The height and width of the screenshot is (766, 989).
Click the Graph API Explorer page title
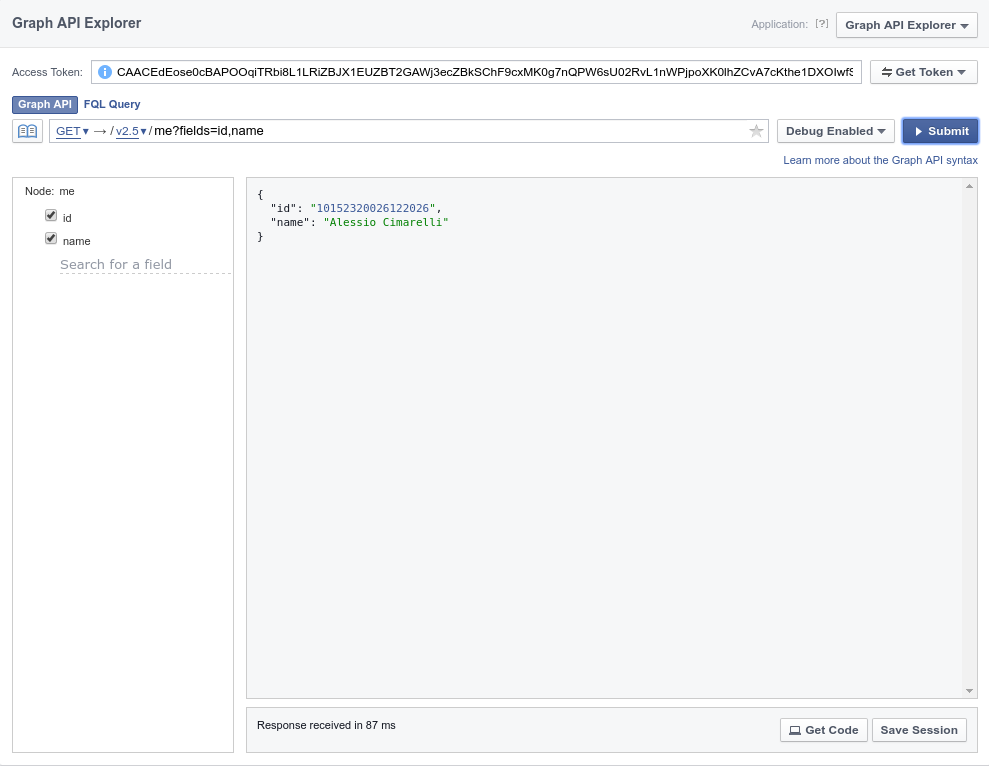[x=76, y=23]
